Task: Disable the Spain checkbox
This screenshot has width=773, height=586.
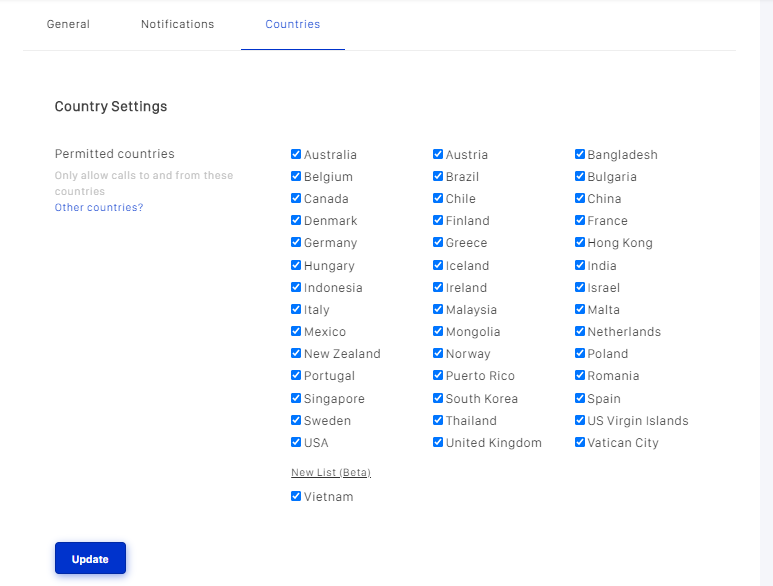Action: [x=580, y=398]
